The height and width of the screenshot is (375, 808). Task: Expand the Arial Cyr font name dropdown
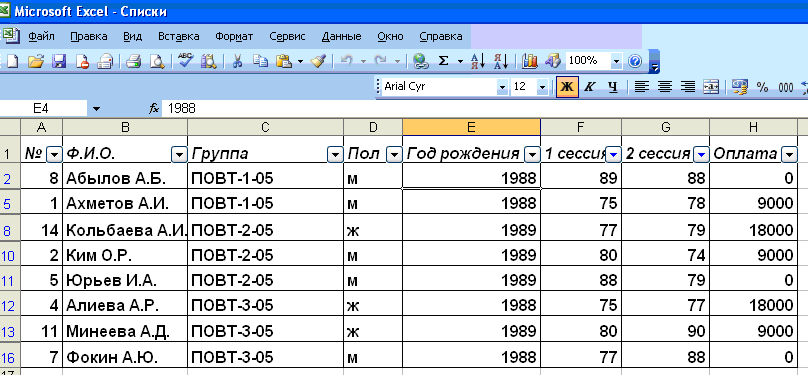pos(502,88)
